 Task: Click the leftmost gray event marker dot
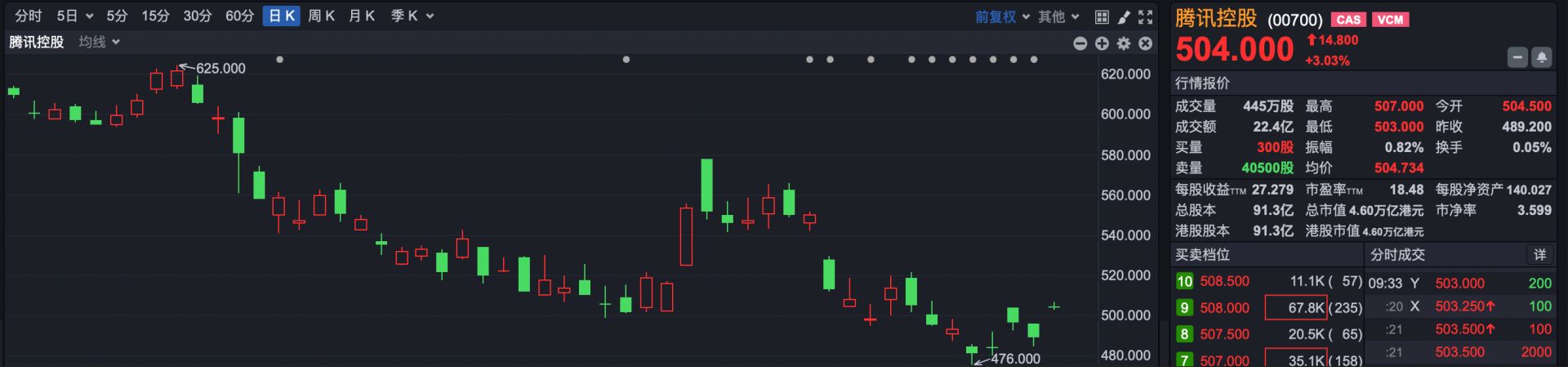tap(280, 60)
